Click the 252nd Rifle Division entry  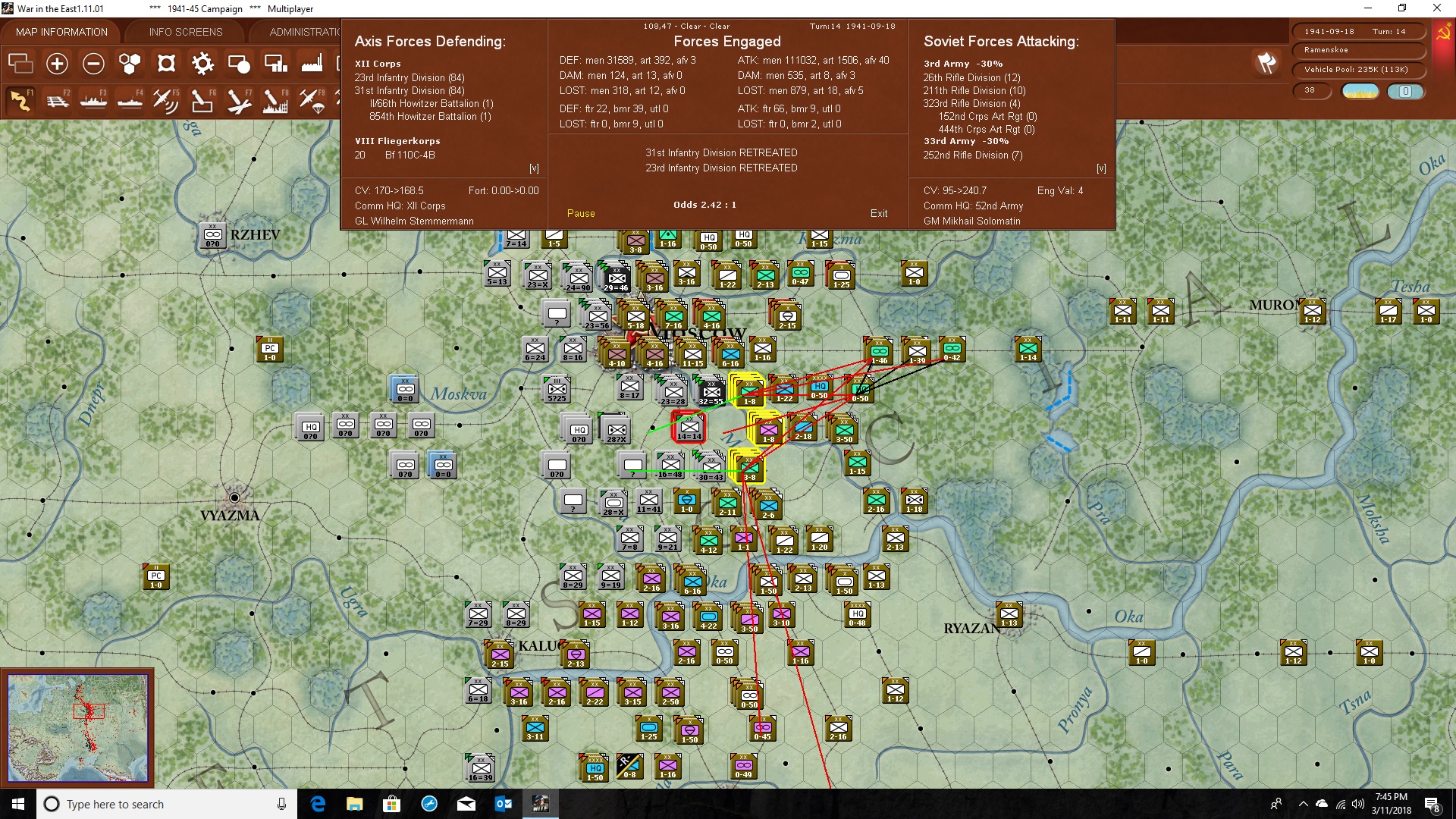(973, 155)
